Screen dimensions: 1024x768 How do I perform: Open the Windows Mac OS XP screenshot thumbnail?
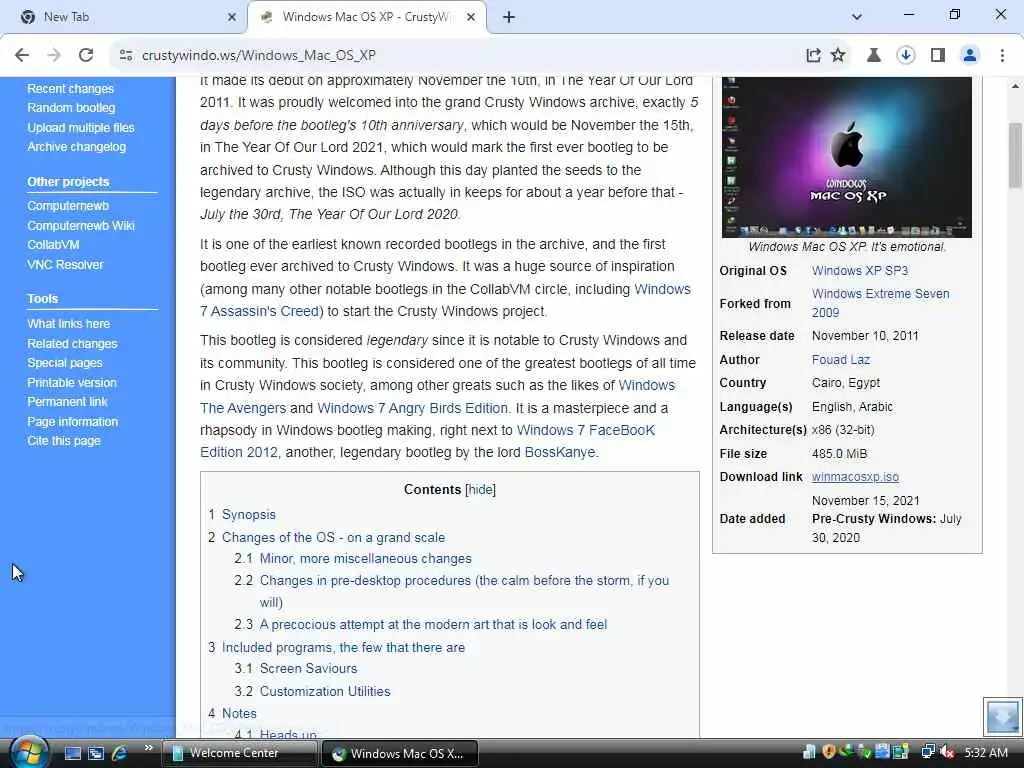[x=846, y=157]
